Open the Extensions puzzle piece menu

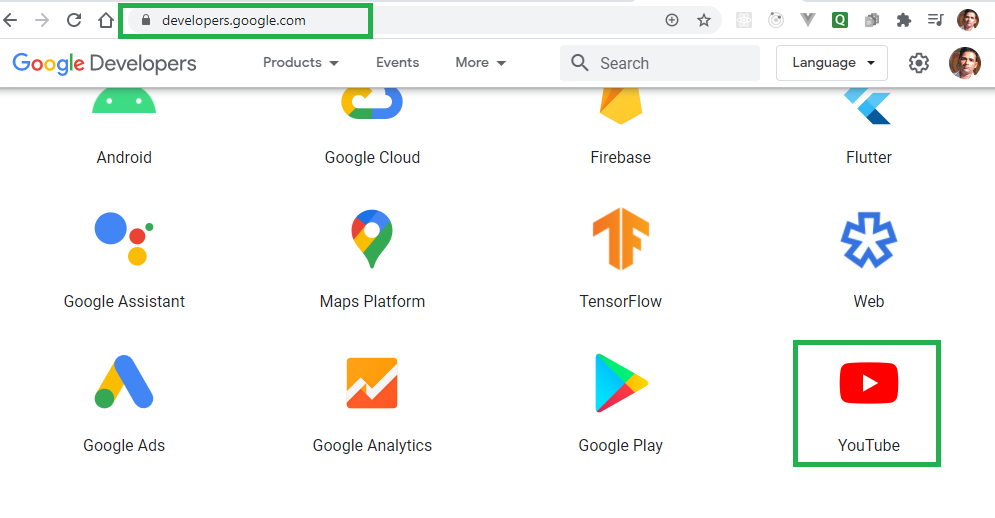tap(904, 20)
